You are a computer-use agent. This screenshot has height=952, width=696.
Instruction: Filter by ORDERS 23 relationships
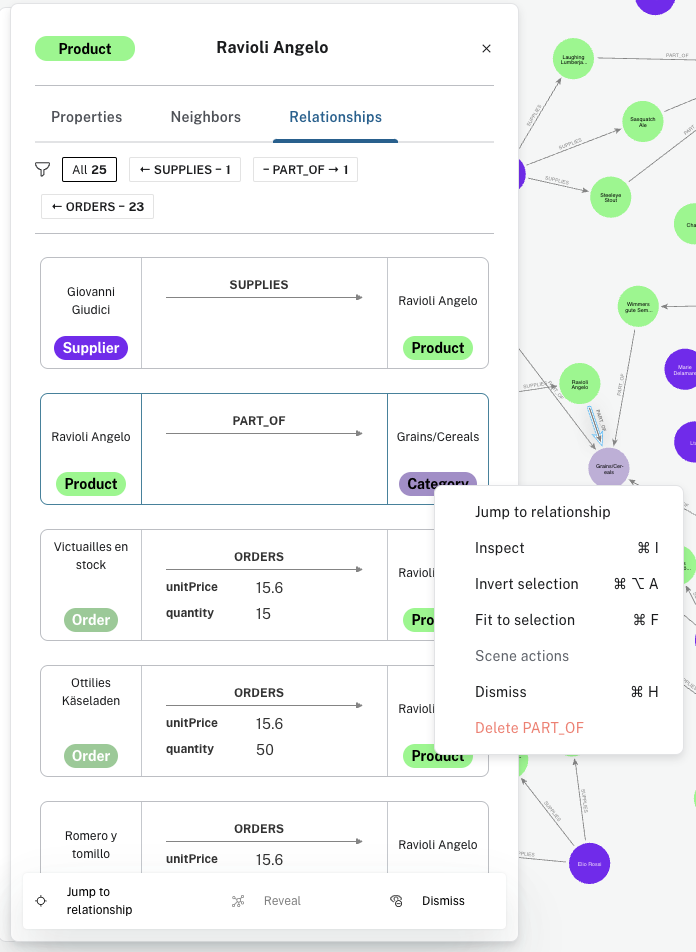coord(97,206)
